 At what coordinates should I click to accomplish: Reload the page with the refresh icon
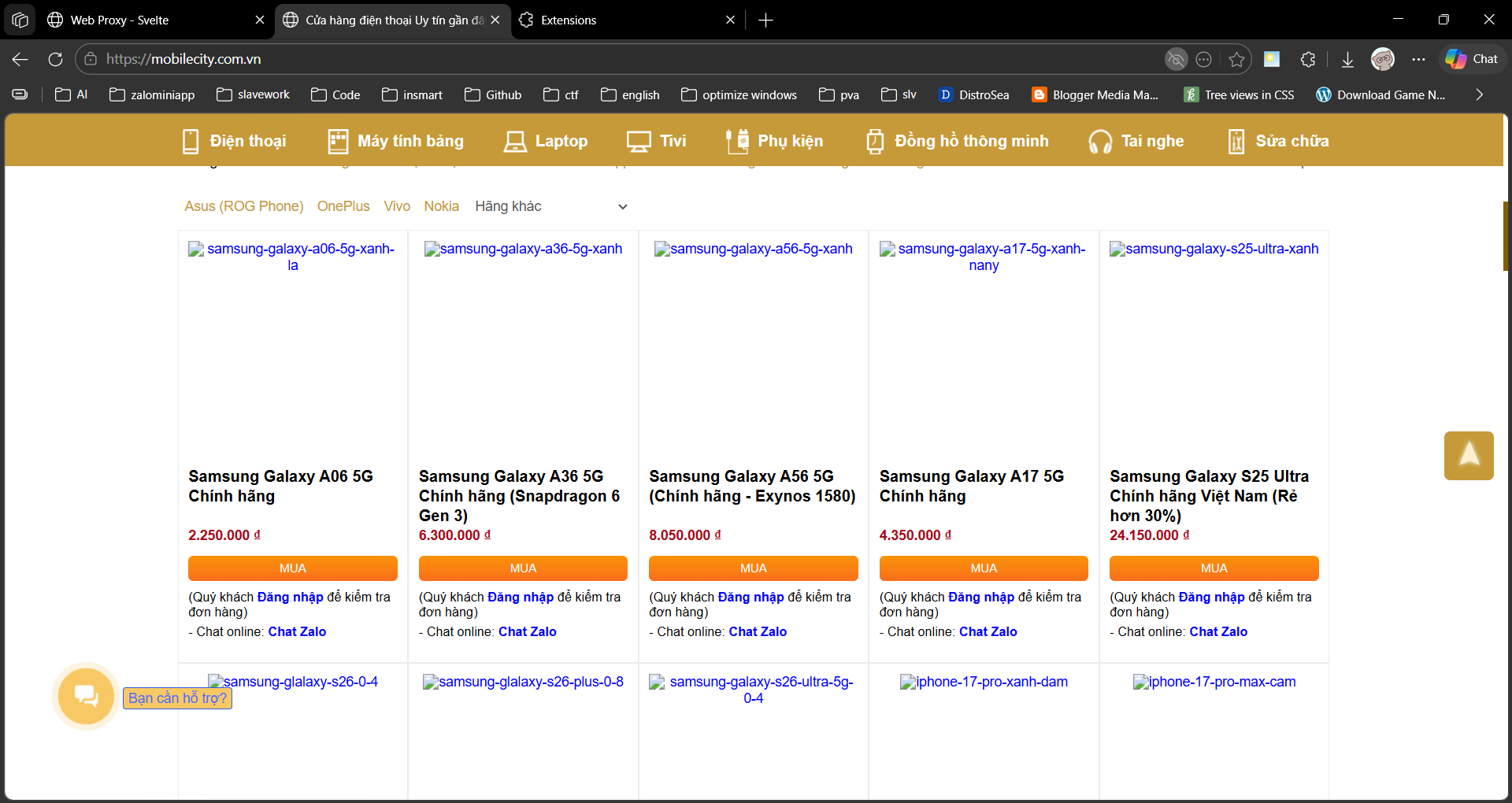(55, 59)
